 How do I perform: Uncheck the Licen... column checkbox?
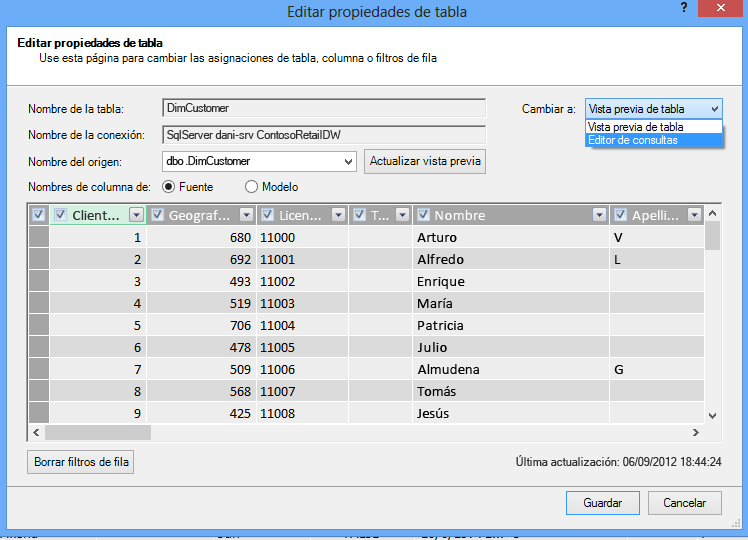click(268, 215)
